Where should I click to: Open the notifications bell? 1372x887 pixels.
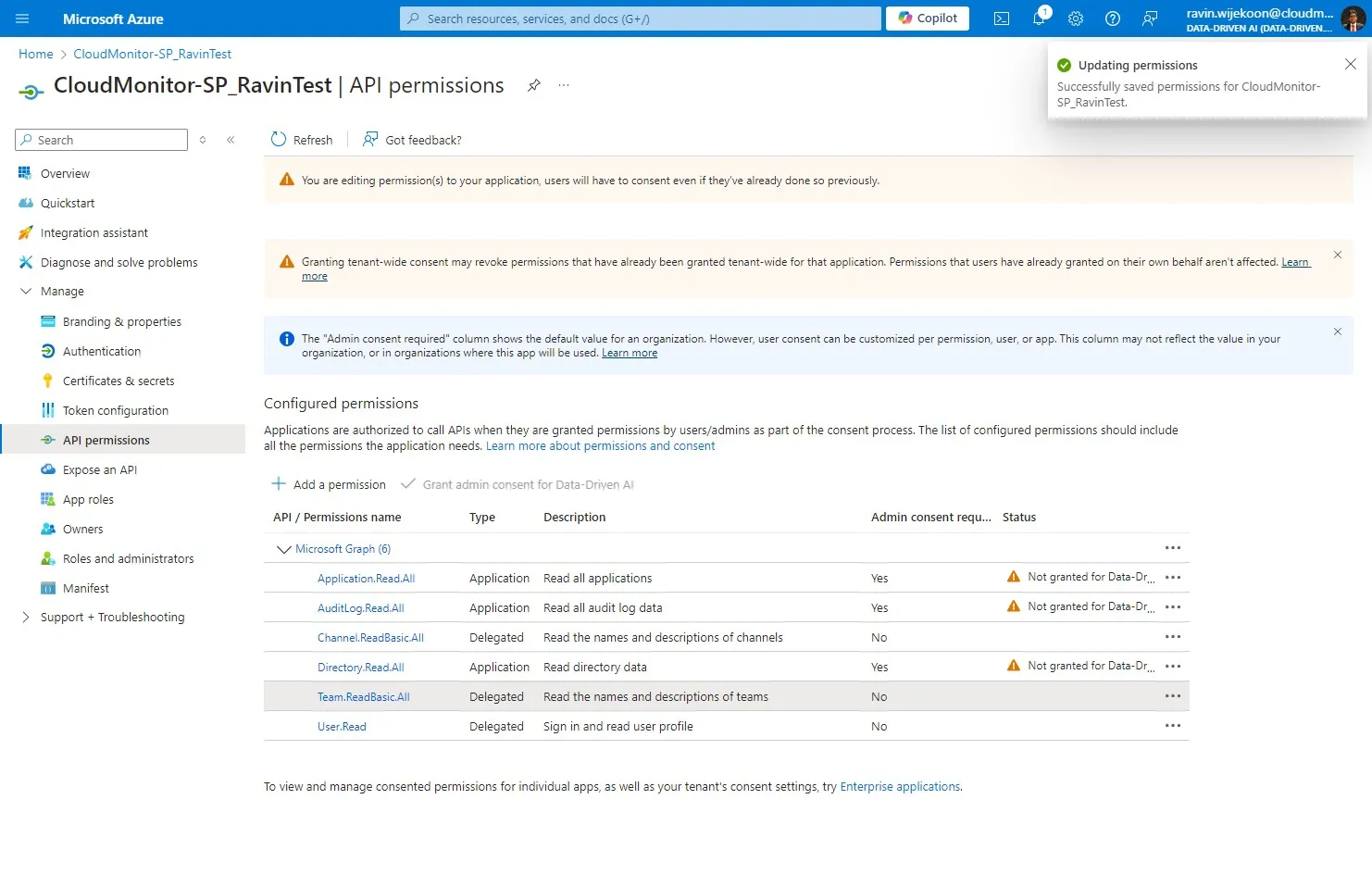pos(1039,19)
